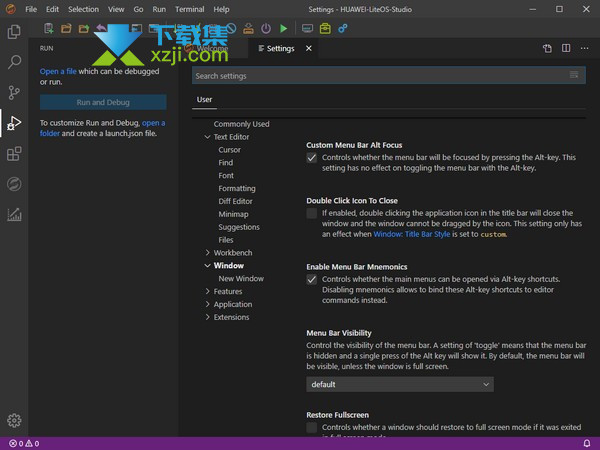This screenshot has height=450, width=600.
Task: Enable Double Click Icon To Close checkbox
Action: click(x=312, y=213)
